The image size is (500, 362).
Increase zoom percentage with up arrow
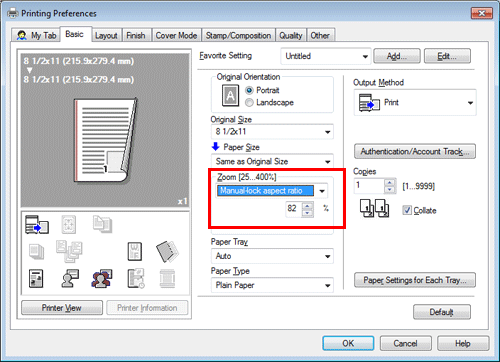point(308,205)
